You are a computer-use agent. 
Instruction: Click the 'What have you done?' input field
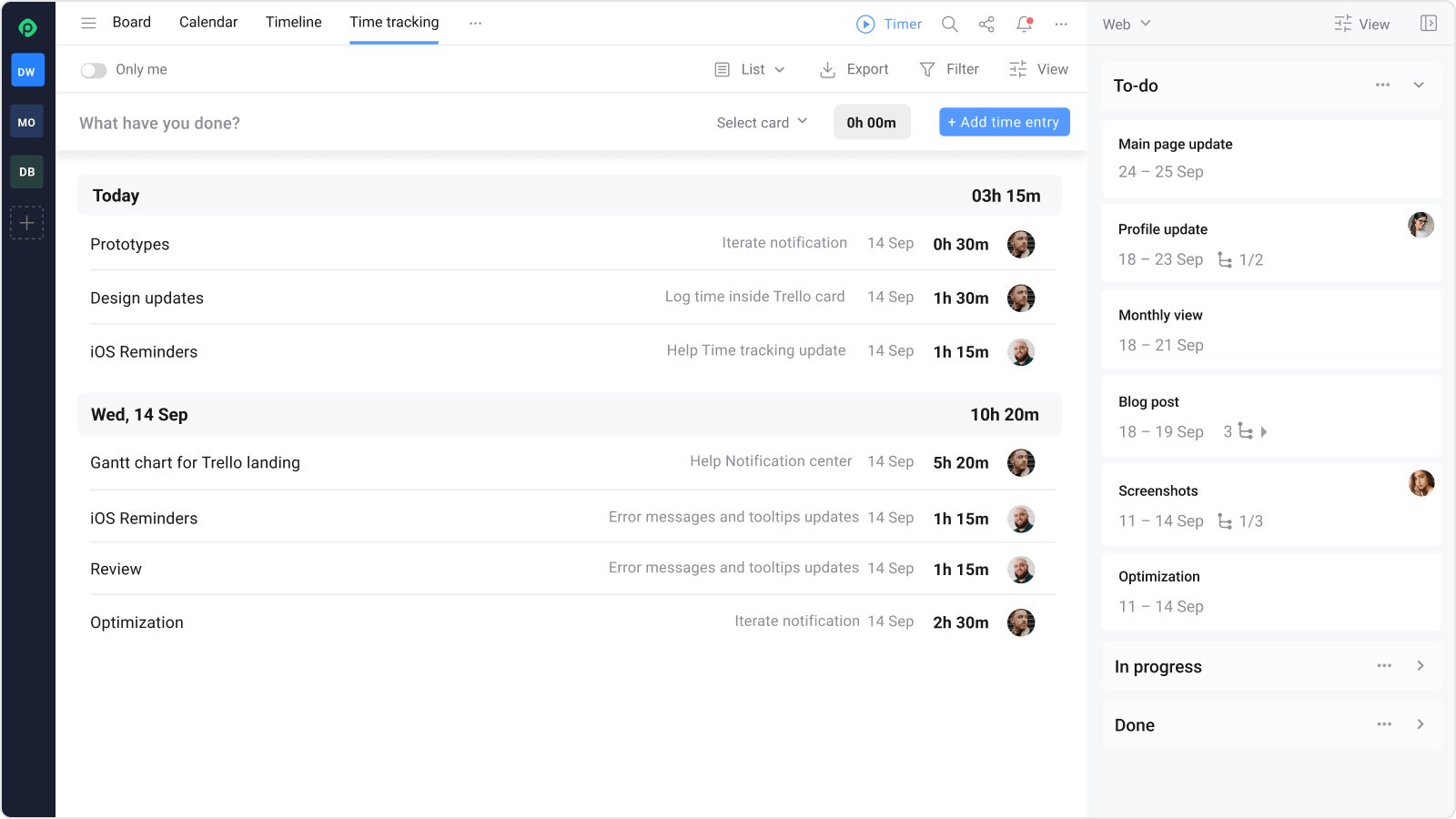pyautogui.click(x=159, y=122)
